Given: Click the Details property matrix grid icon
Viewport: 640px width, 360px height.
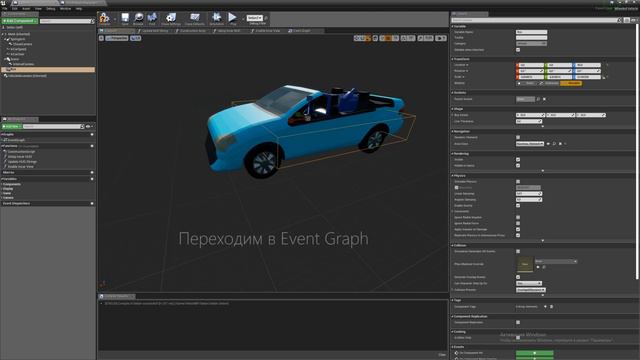Looking at the screenshot, I should point(627,20).
